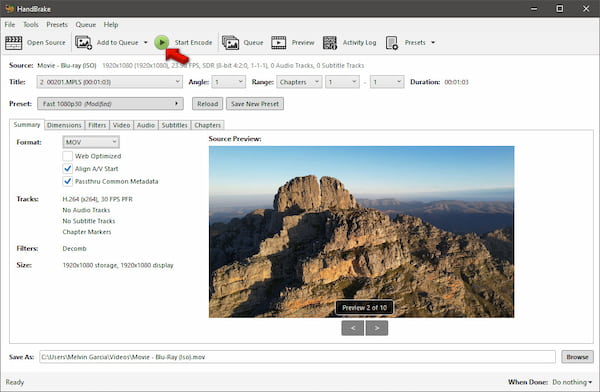Open the Angle dropdown
Viewport: 600px width, 392px height.
tap(228, 82)
